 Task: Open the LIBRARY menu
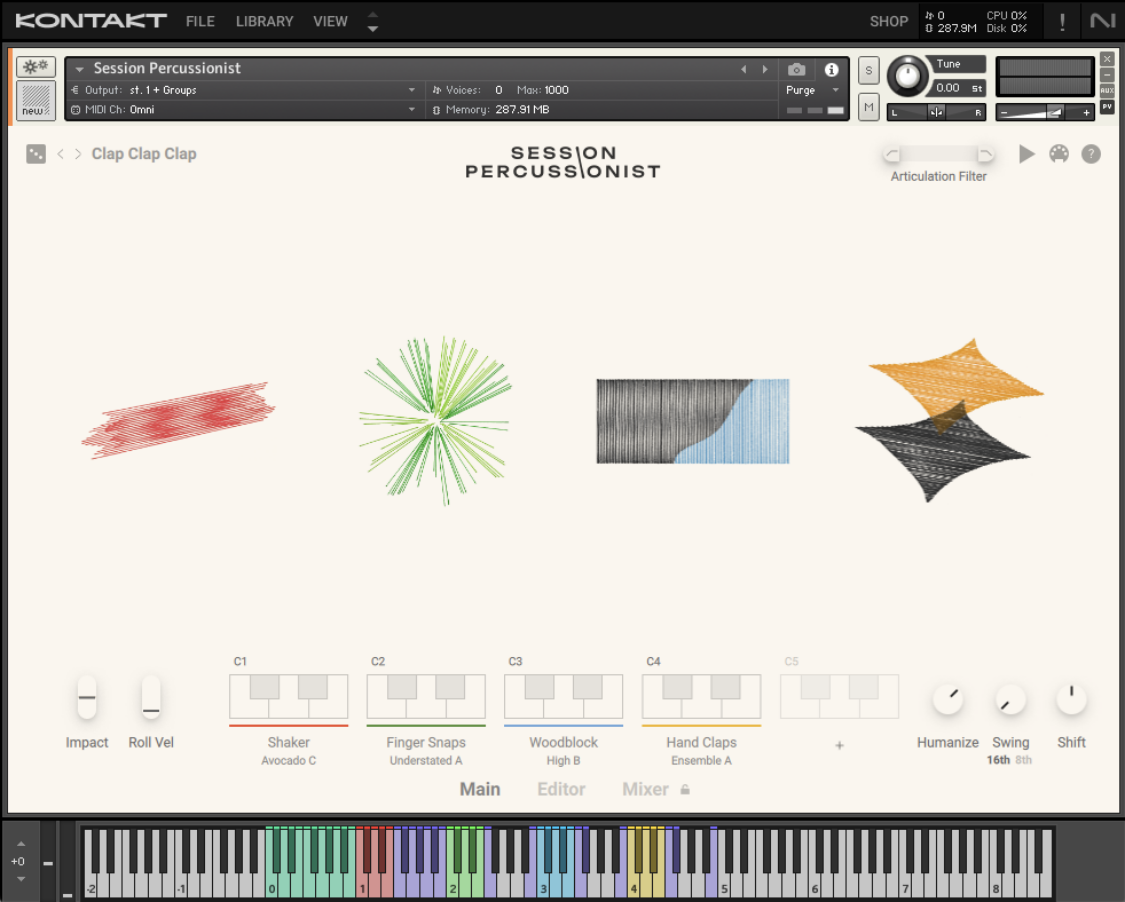point(264,20)
